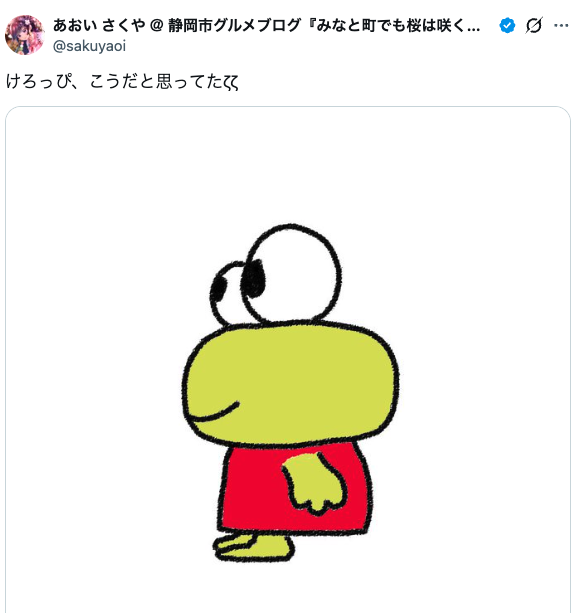Open the Grok explain-post icon

tap(534, 25)
